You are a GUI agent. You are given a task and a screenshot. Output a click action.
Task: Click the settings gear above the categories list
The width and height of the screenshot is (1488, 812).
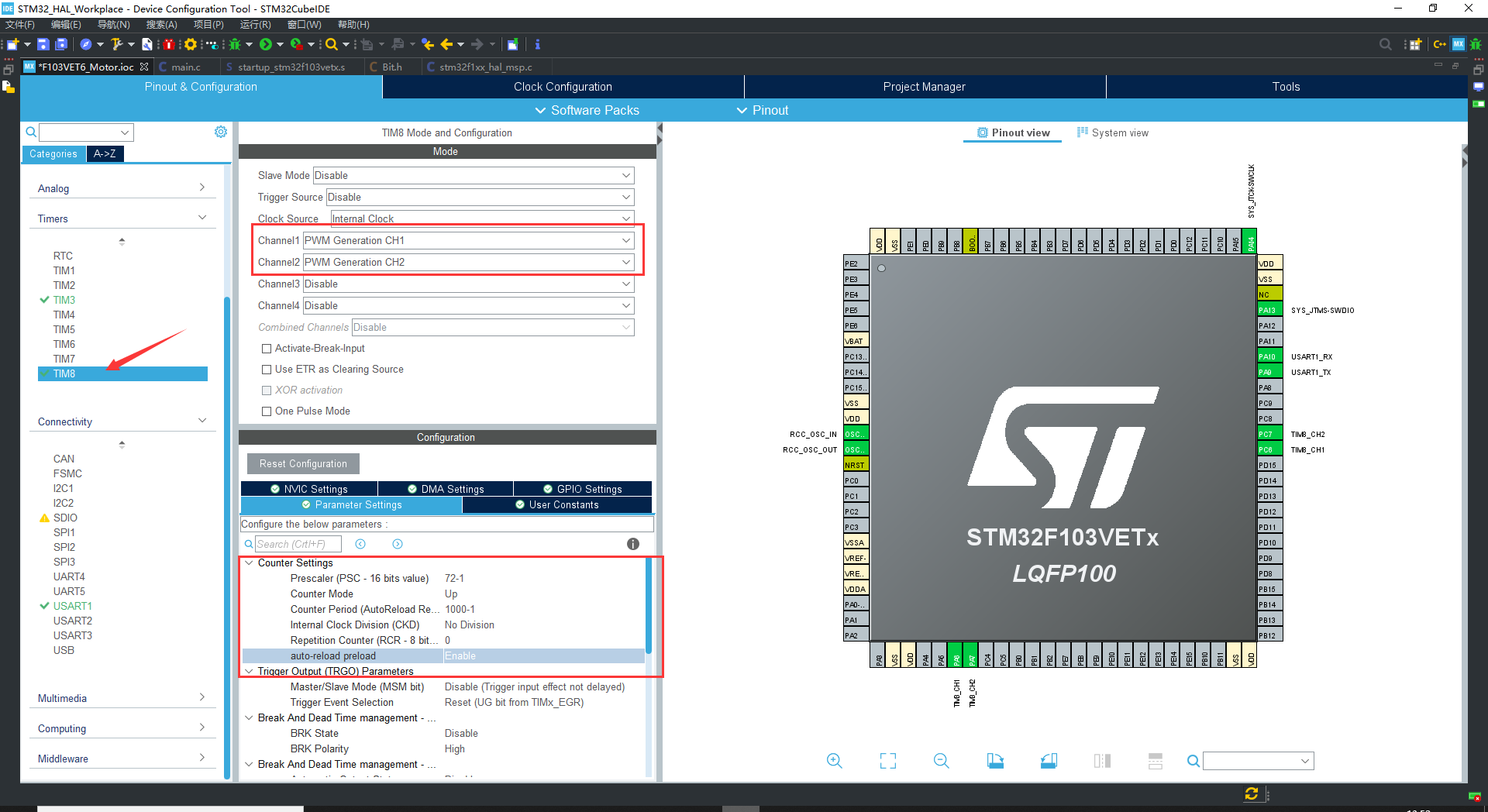tap(221, 132)
